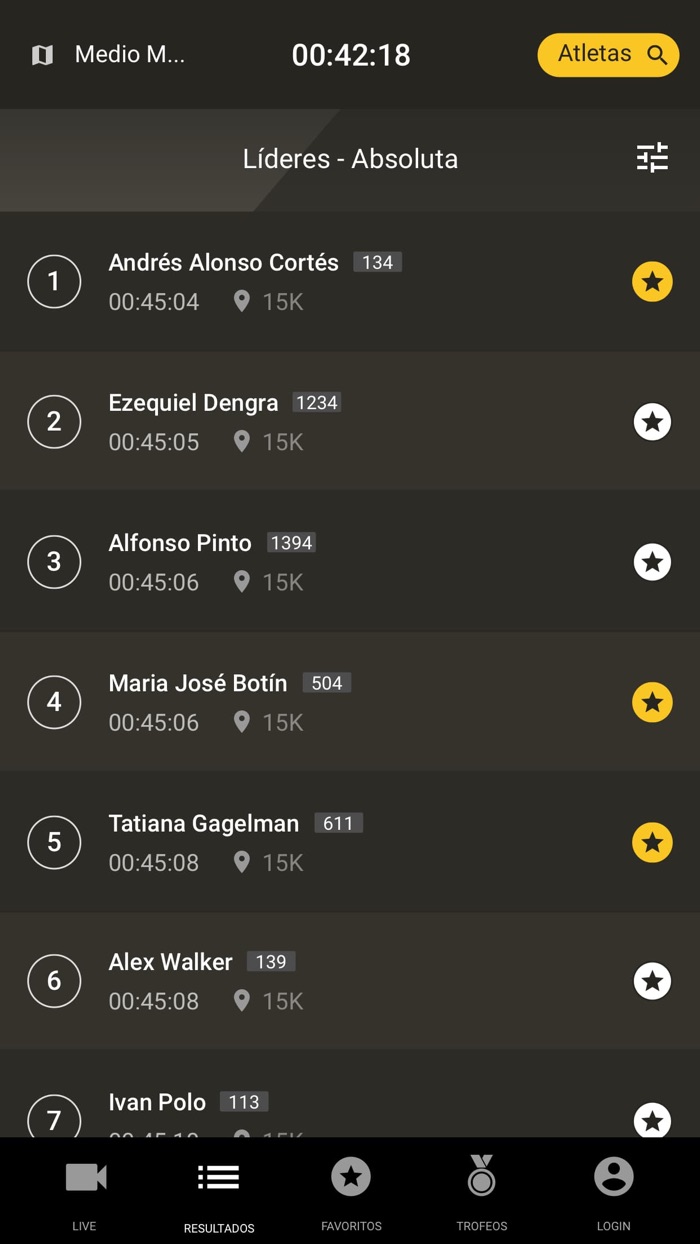700x1244 pixels.
Task: Star Ivan Polo as favorite
Action: point(652,1120)
